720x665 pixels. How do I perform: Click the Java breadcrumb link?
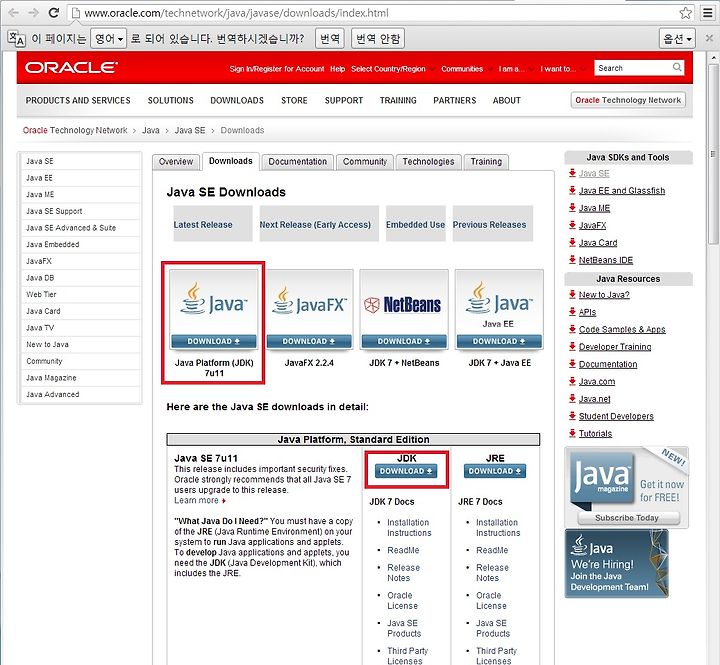151,130
